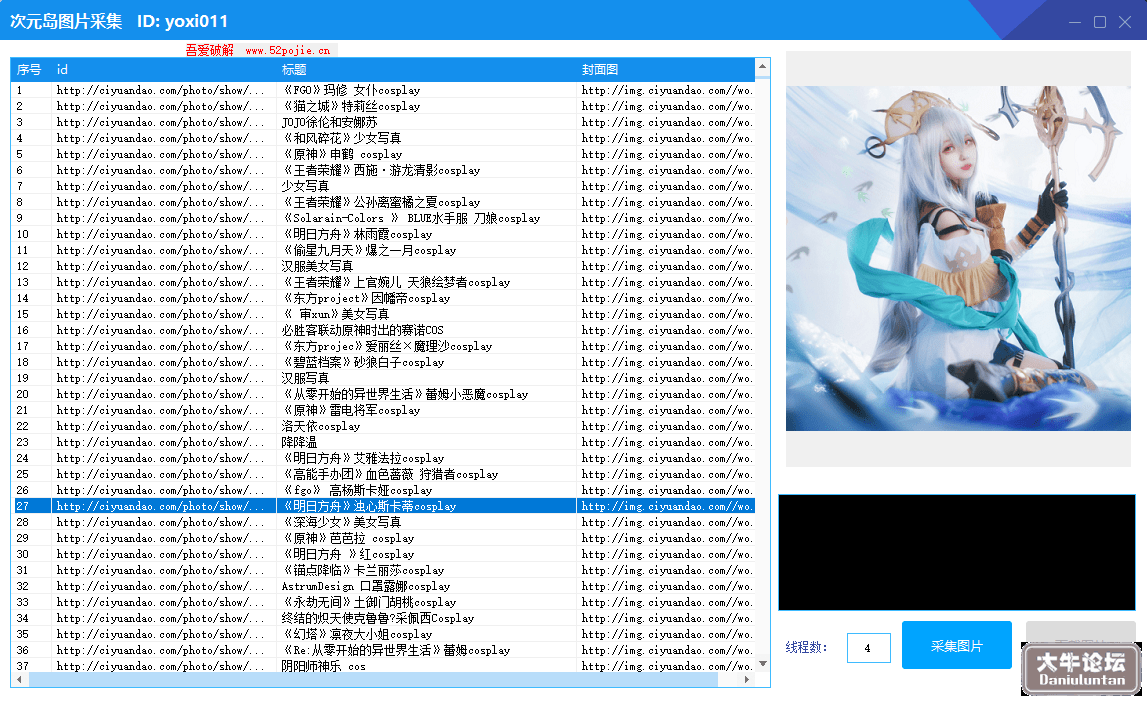Select the row titled 《原神》申鹤 cosplay

point(383,154)
